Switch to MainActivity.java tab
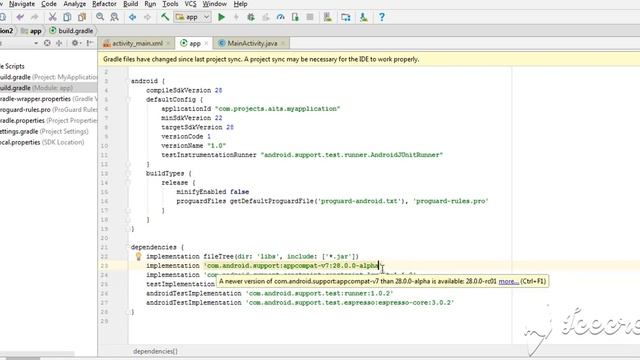Image resolution: width=640 pixels, height=360 pixels. tap(252, 43)
